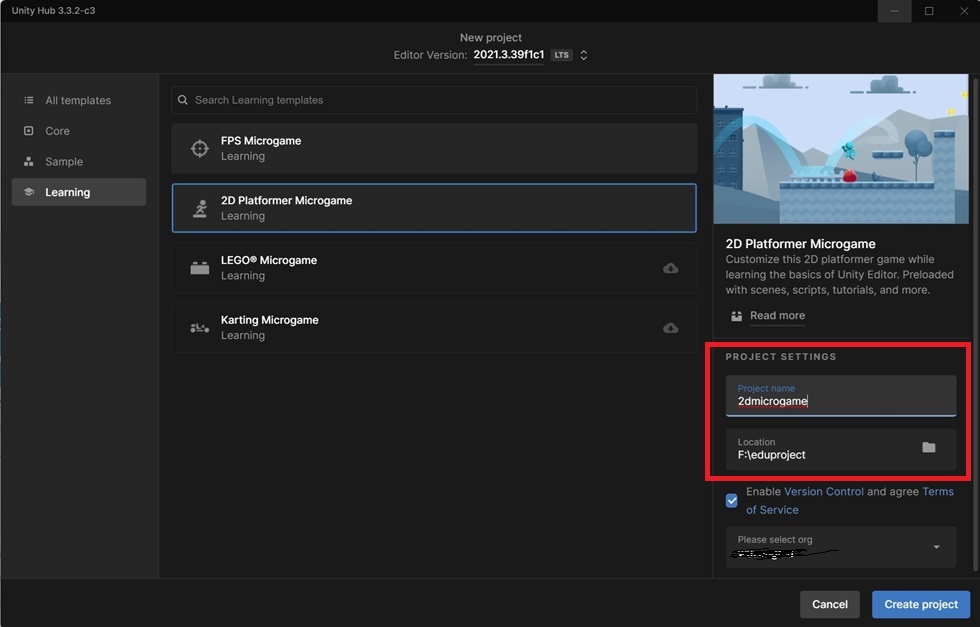Viewport: 980px width, 627px height.
Task: Browse location with the folder icon
Action: (929, 448)
